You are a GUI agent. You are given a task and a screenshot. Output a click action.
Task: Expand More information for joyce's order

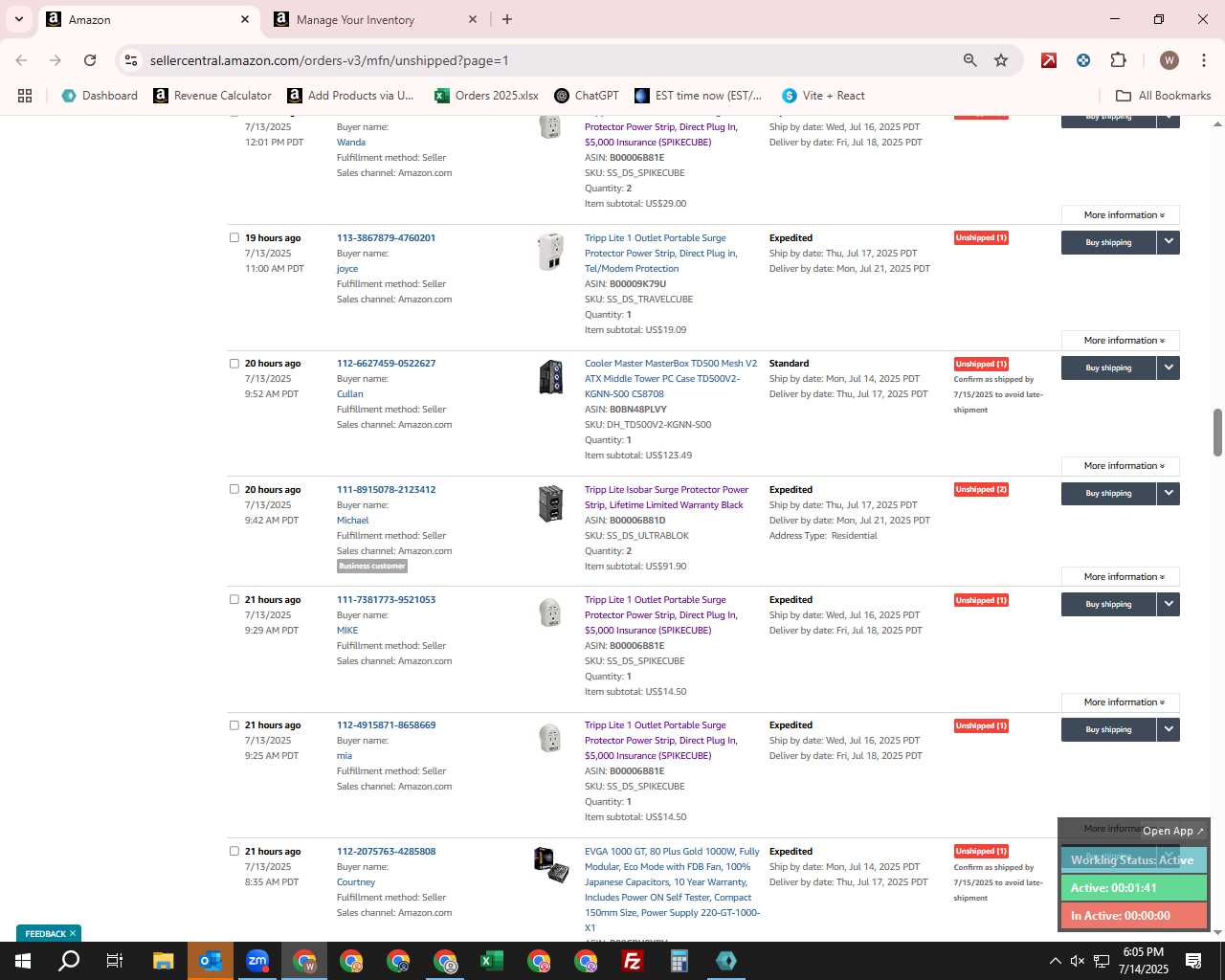pos(1121,340)
